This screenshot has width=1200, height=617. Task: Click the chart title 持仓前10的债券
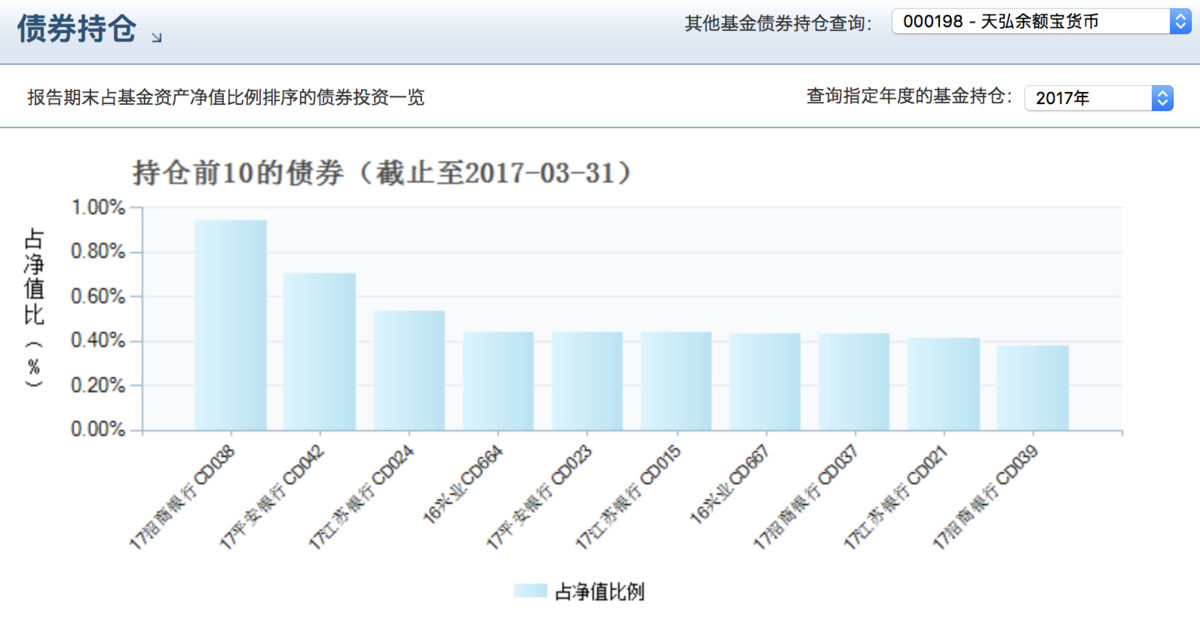[384, 172]
